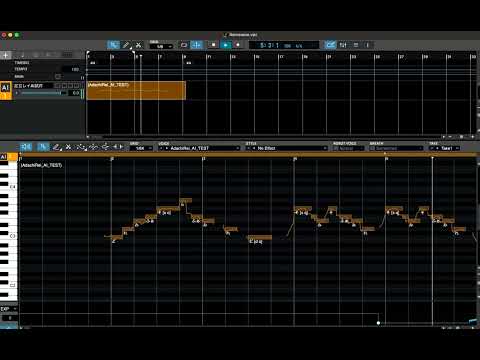Click measure 3 marker in editor ruler
This screenshot has height=360, width=480.
(x=204, y=159)
